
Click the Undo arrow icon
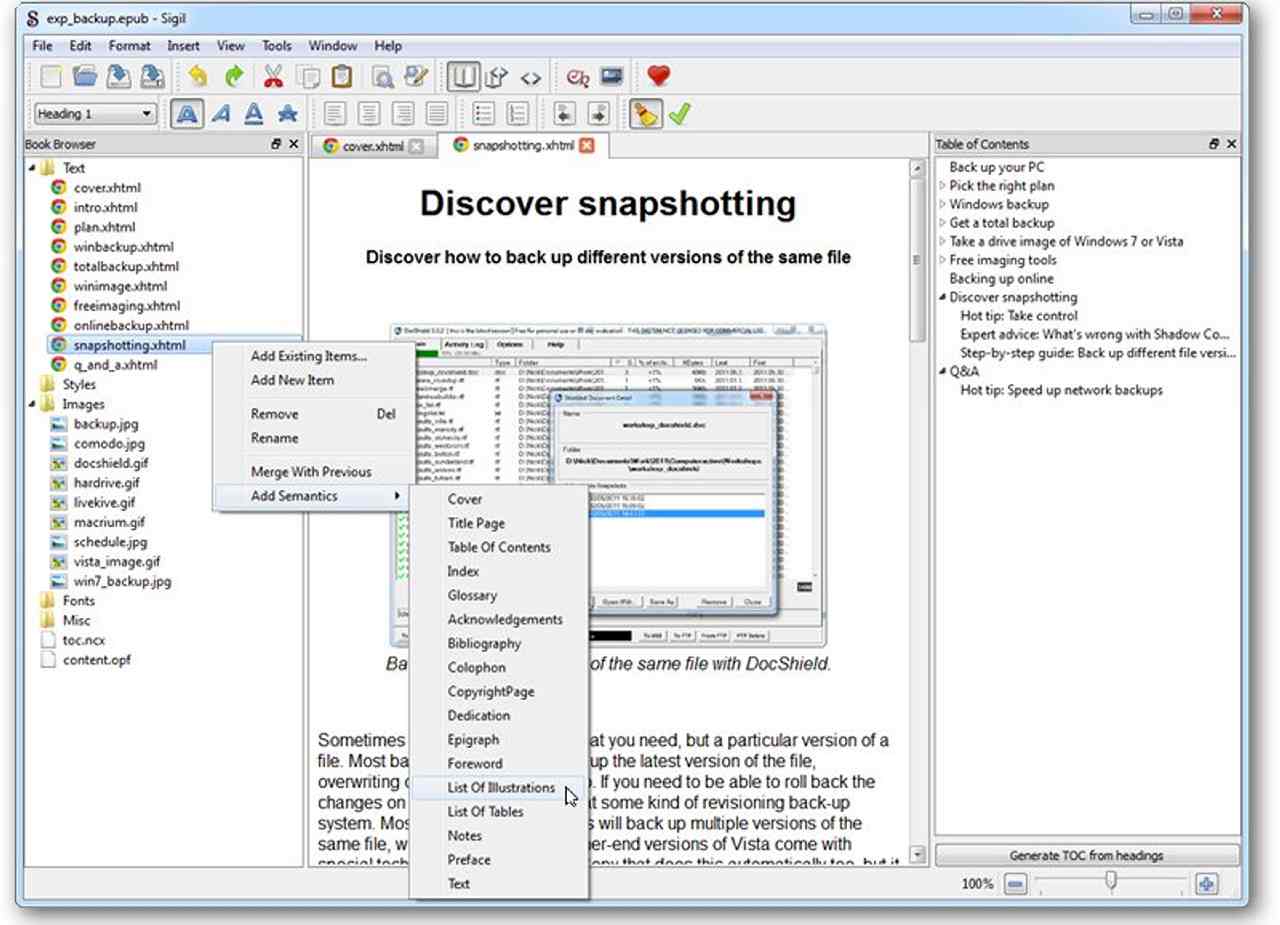(197, 77)
